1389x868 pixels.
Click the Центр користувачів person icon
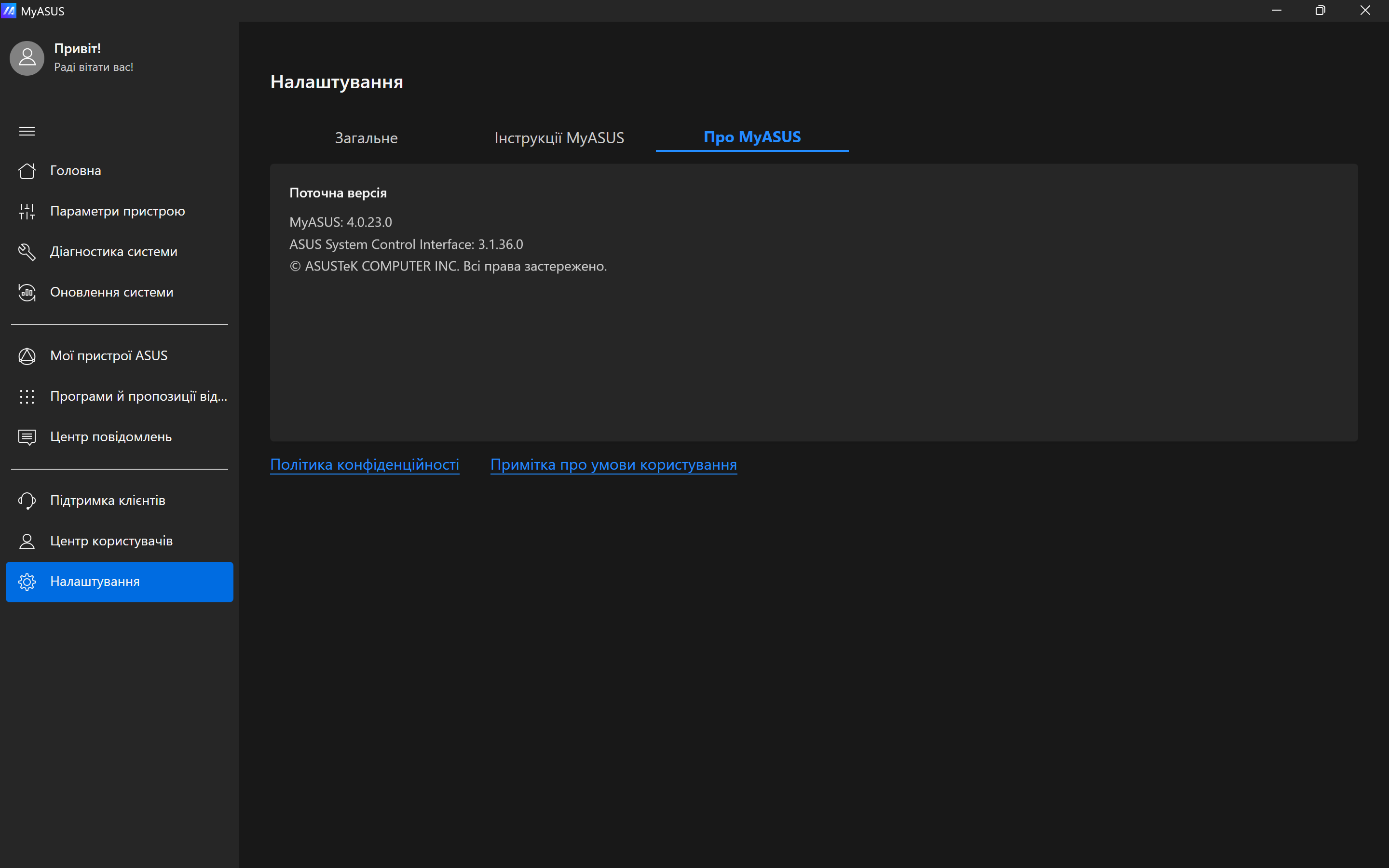(27, 541)
